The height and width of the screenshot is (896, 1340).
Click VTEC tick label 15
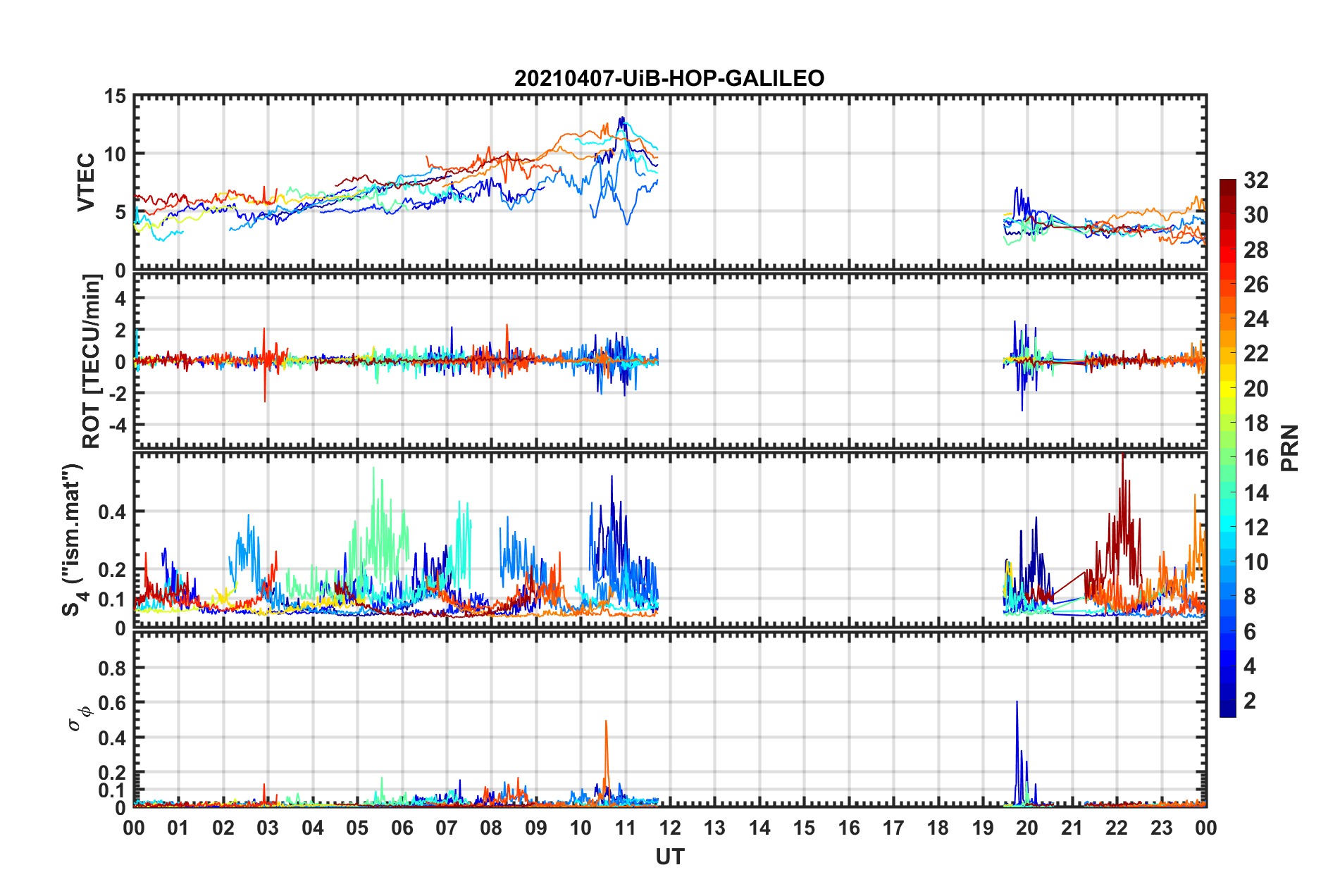point(114,96)
